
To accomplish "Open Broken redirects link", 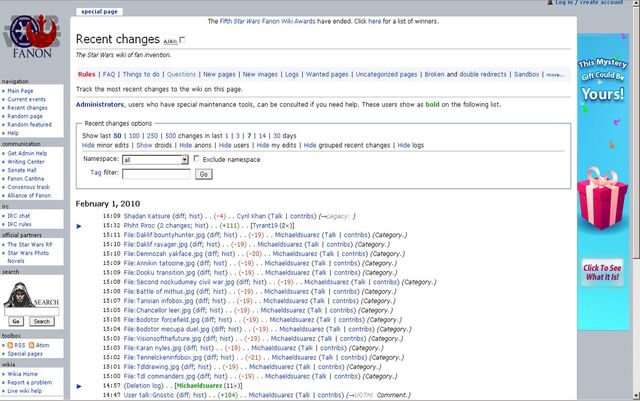I will pos(434,74).
